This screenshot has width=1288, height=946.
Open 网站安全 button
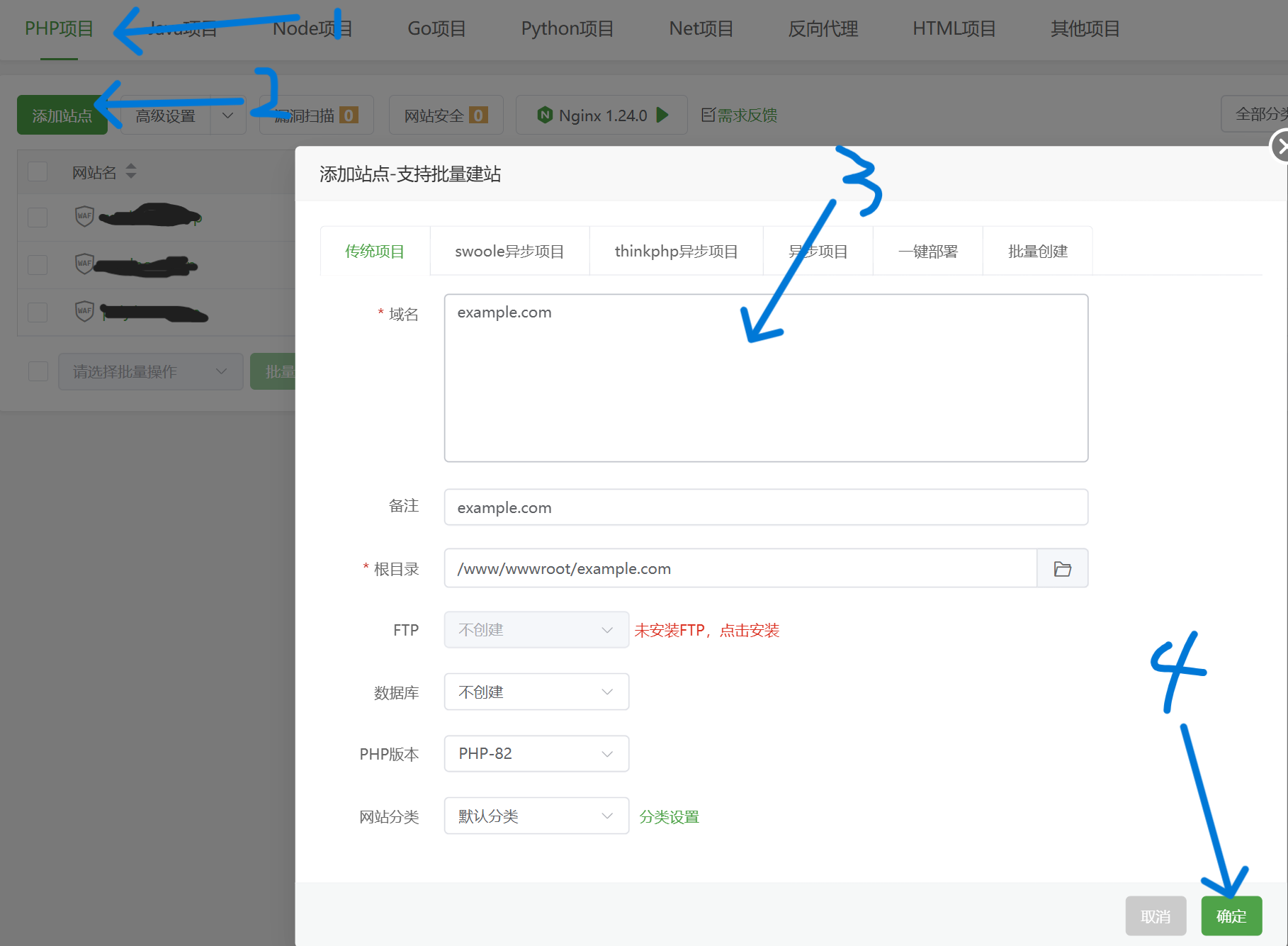[x=446, y=116]
